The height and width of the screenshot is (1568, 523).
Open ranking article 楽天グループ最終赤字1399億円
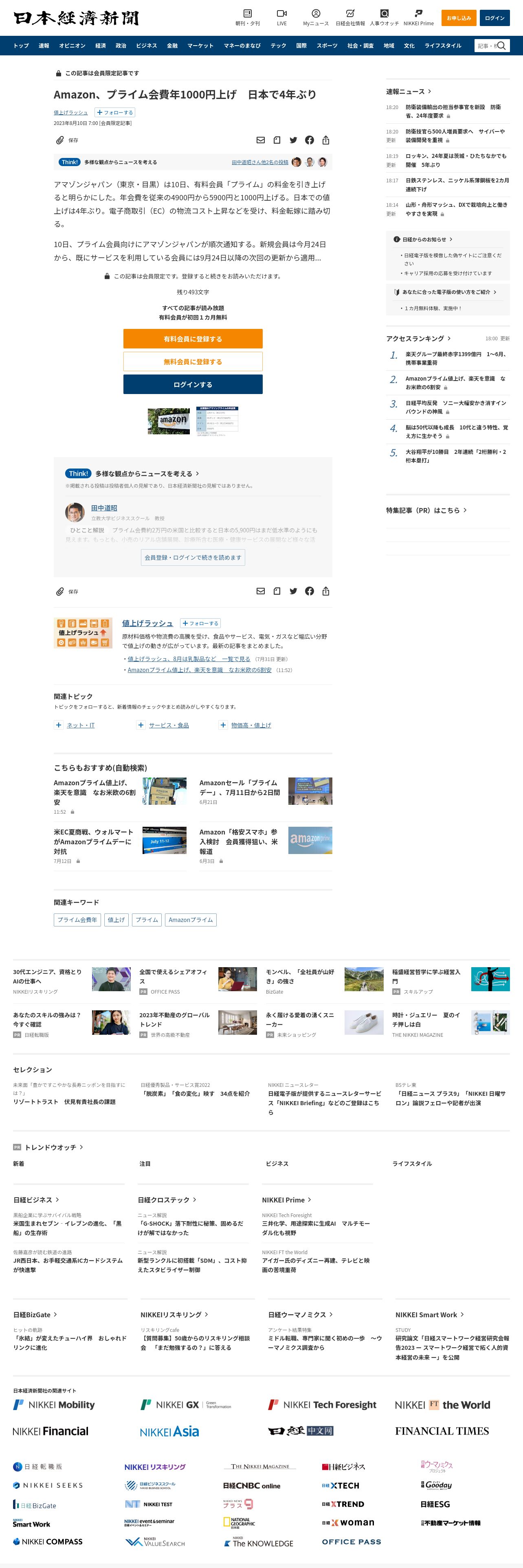pos(457,358)
